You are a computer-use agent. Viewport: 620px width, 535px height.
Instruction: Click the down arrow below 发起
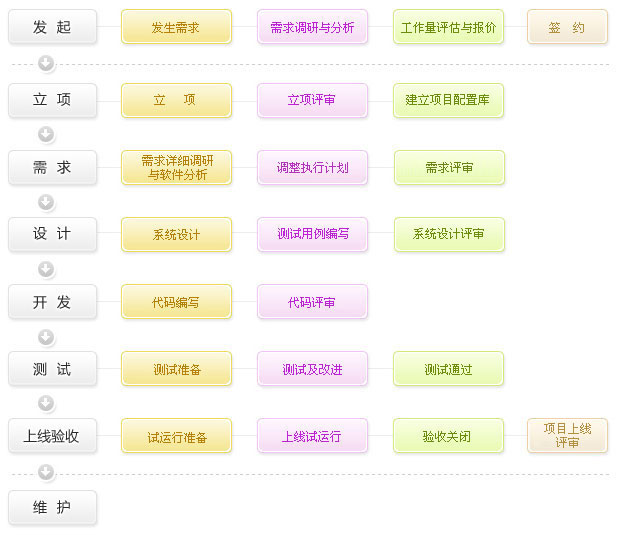[46, 63]
